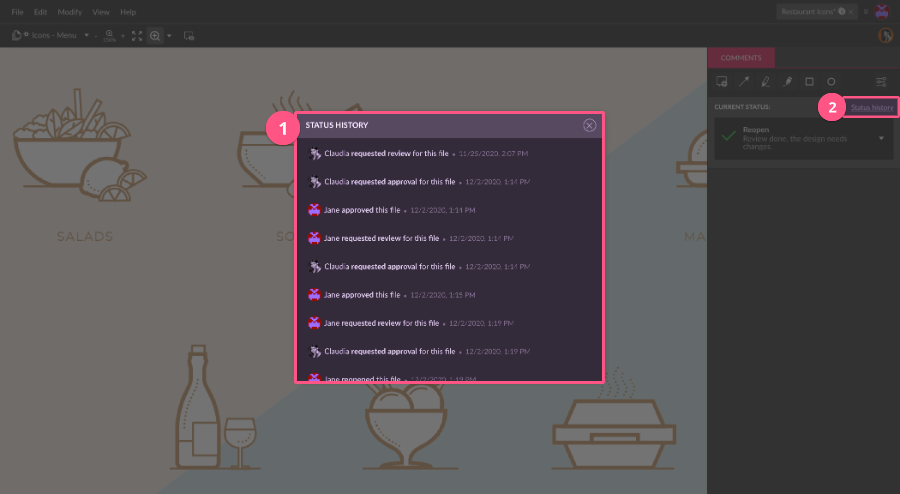Select the add comment pin tool
The width and height of the screenshot is (900, 494).
pos(722,81)
